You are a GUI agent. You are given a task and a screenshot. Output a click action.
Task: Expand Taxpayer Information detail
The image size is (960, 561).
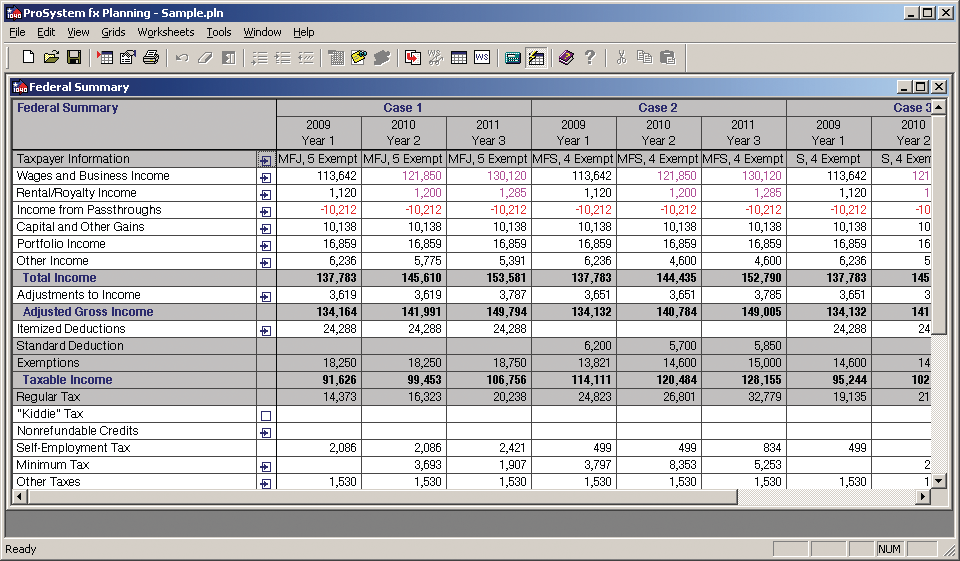pos(266,160)
